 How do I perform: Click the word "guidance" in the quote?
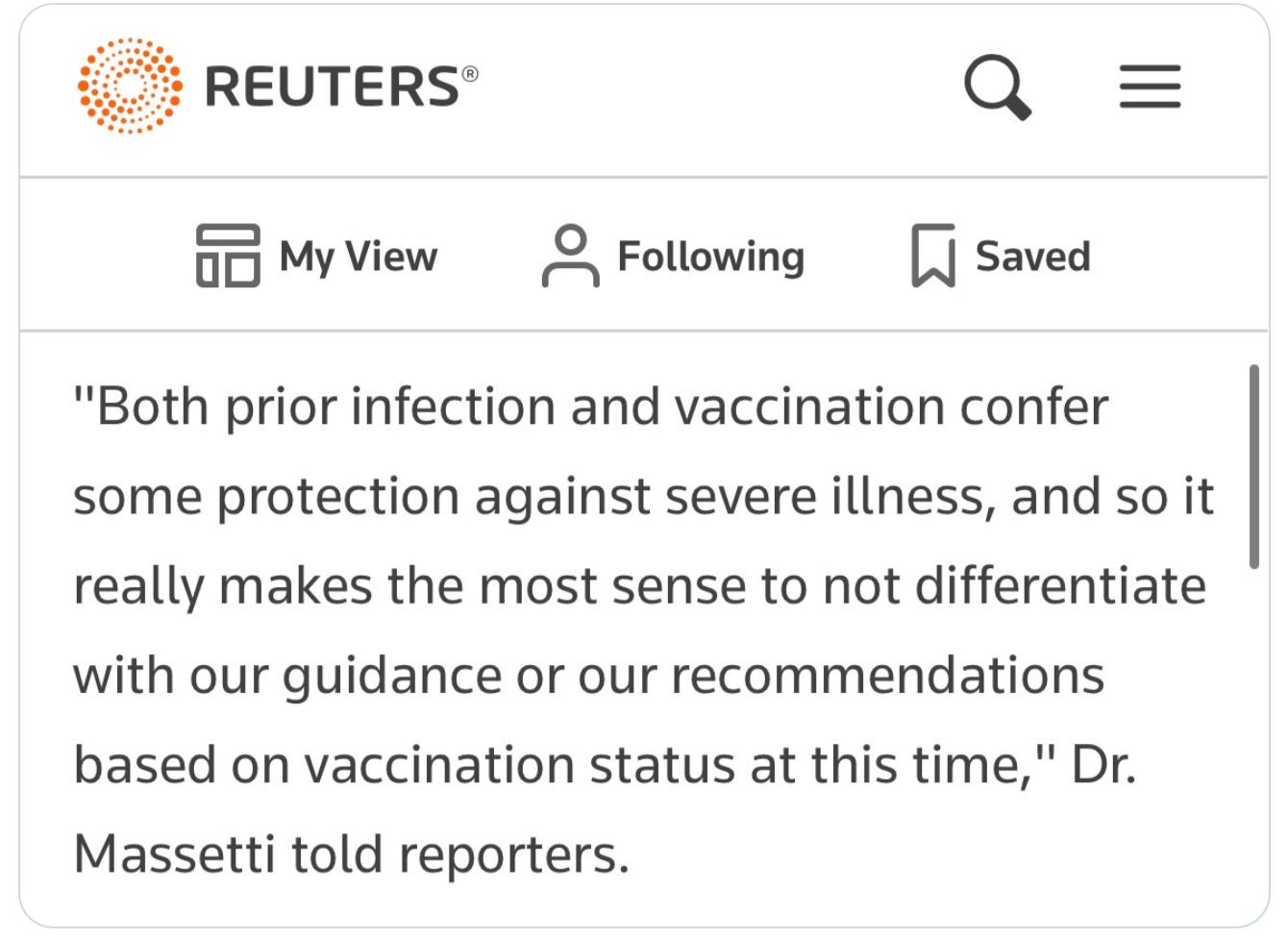(x=392, y=676)
